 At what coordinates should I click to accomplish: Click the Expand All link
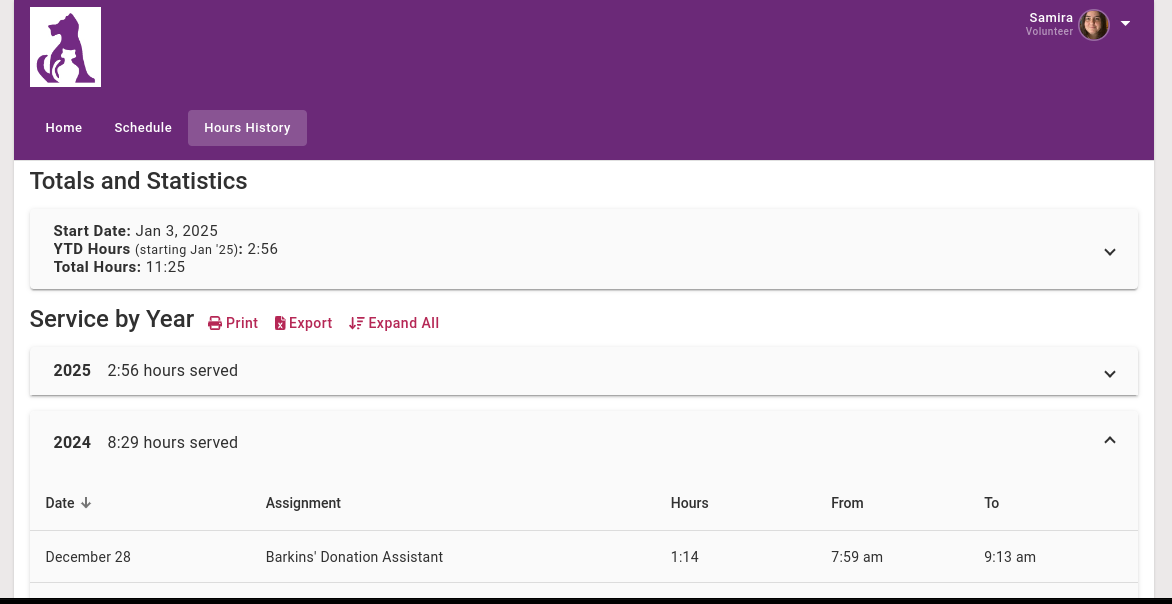coord(394,323)
